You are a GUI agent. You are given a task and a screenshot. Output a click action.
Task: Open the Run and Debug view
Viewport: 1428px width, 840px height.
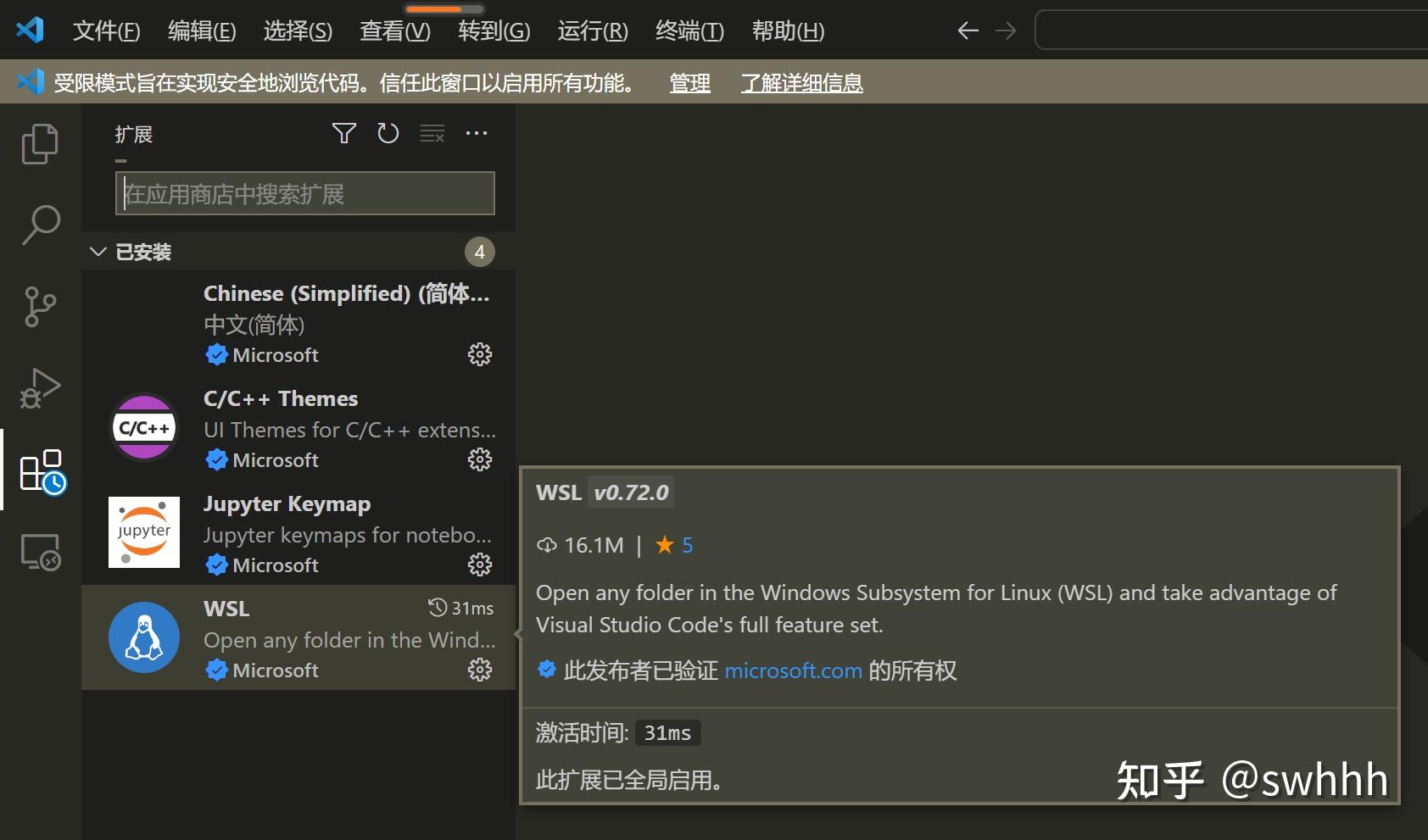(40, 387)
